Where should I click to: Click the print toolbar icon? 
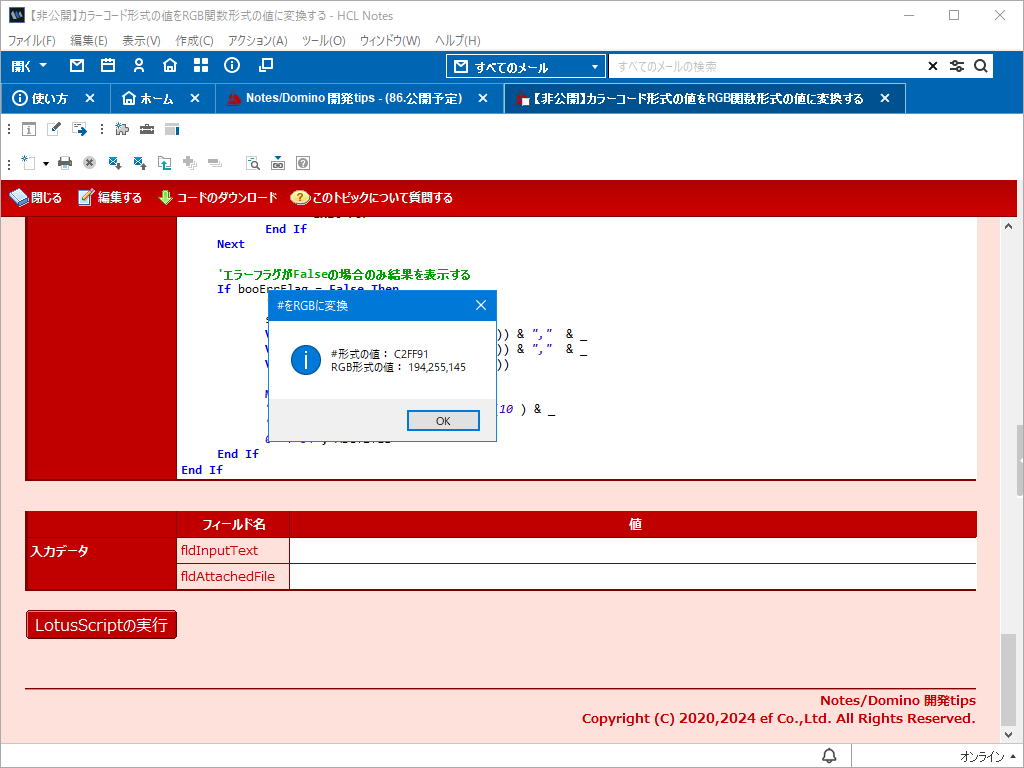(65, 162)
